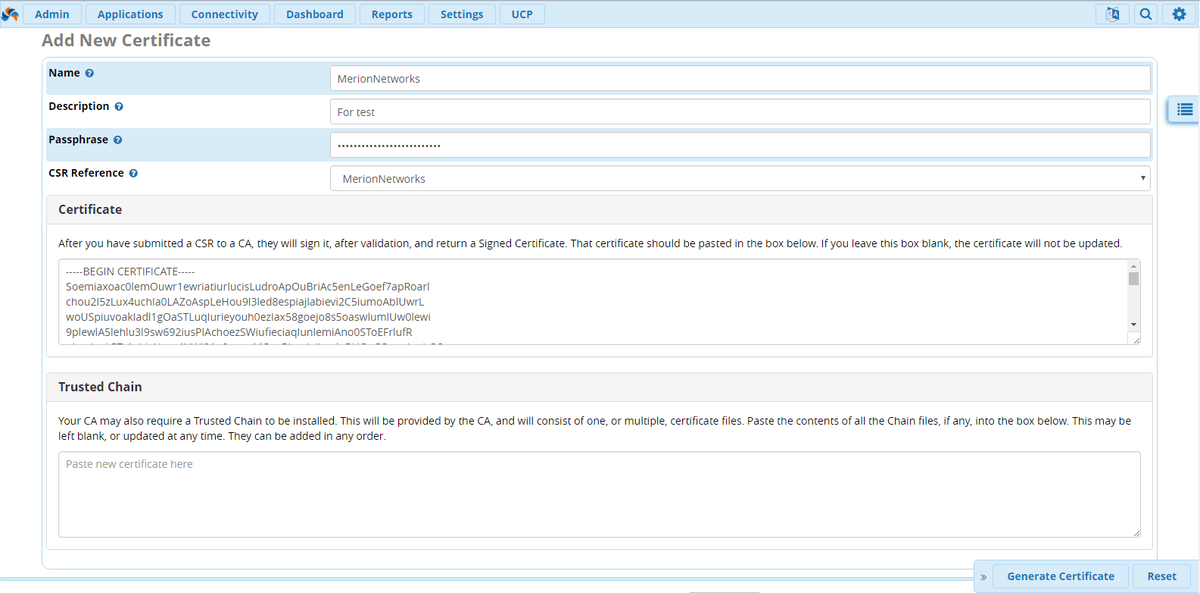Focus the Description input field
Image resolution: width=1200 pixels, height=593 pixels.
[x=740, y=112]
